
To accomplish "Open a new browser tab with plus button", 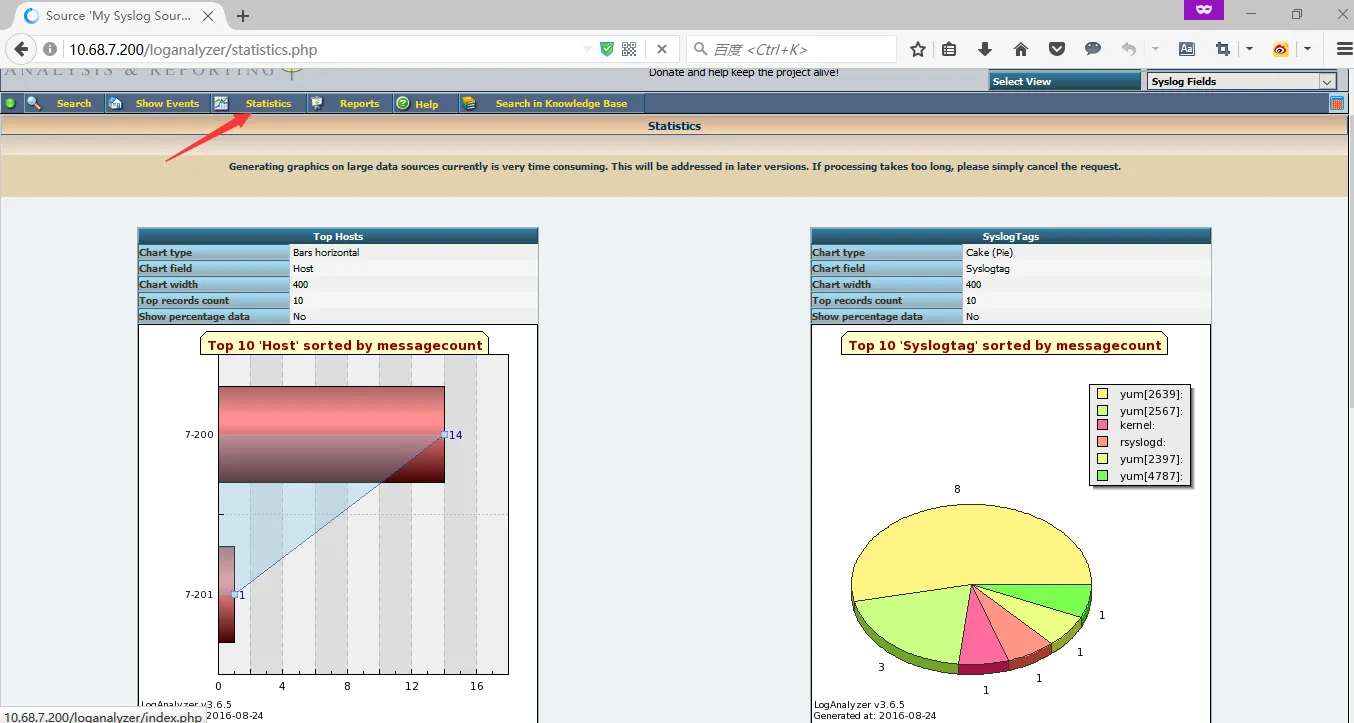I will (x=243, y=16).
